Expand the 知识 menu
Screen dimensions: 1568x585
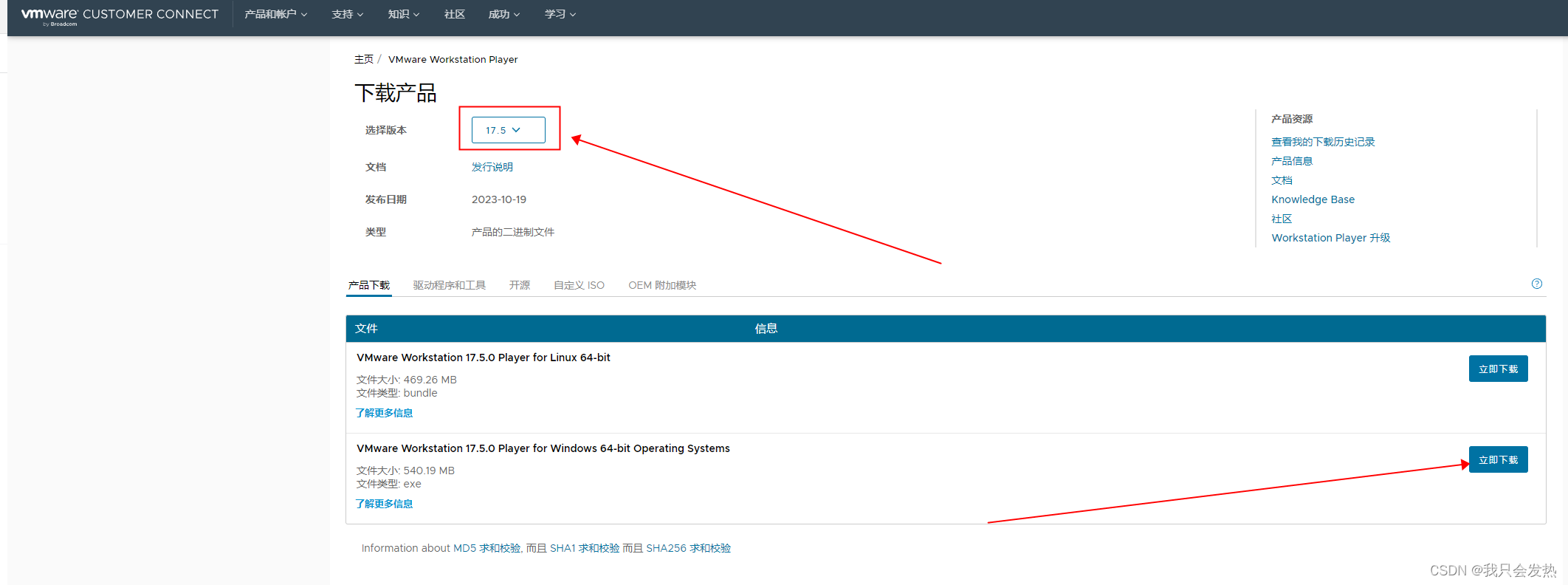tap(404, 14)
